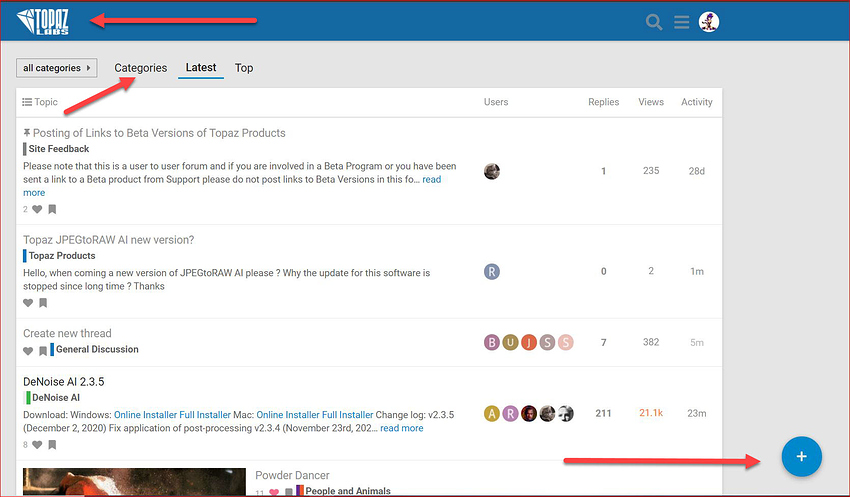Open Posting of Links to Beta Versions topic
This screenshot has width=850, height=497.
159,133
